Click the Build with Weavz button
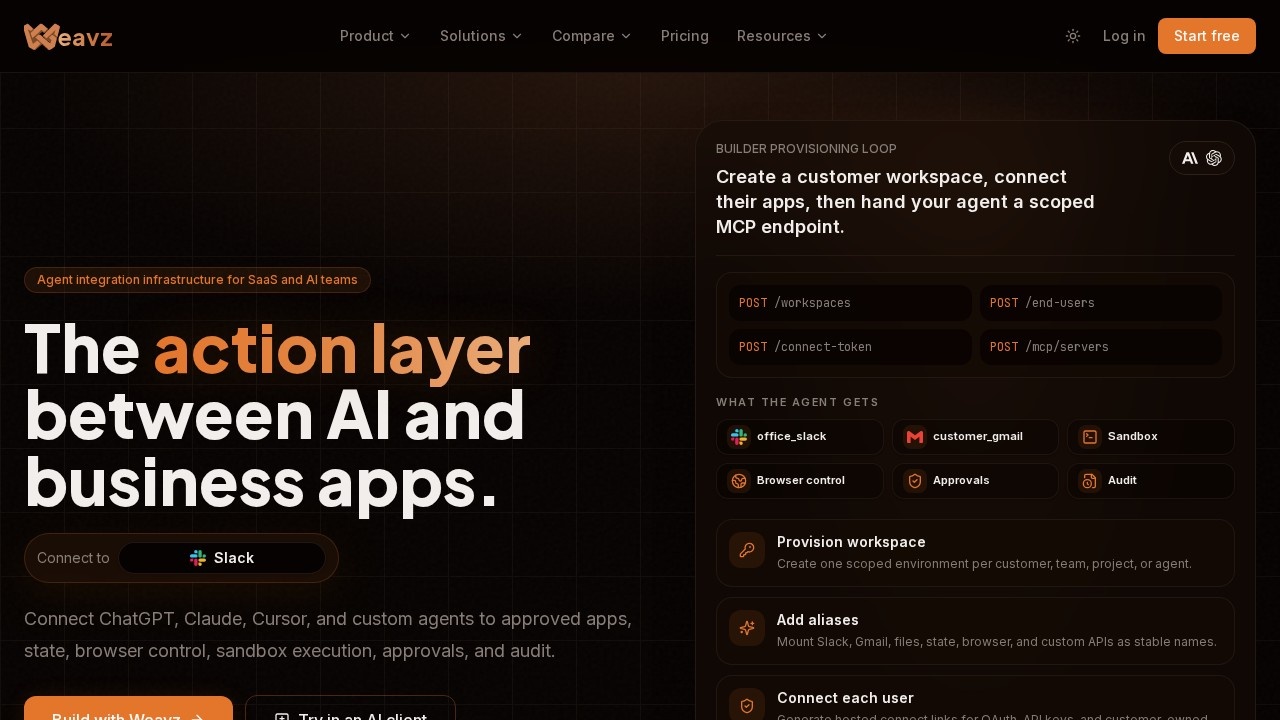1280x720 pixels. point(128,708)
